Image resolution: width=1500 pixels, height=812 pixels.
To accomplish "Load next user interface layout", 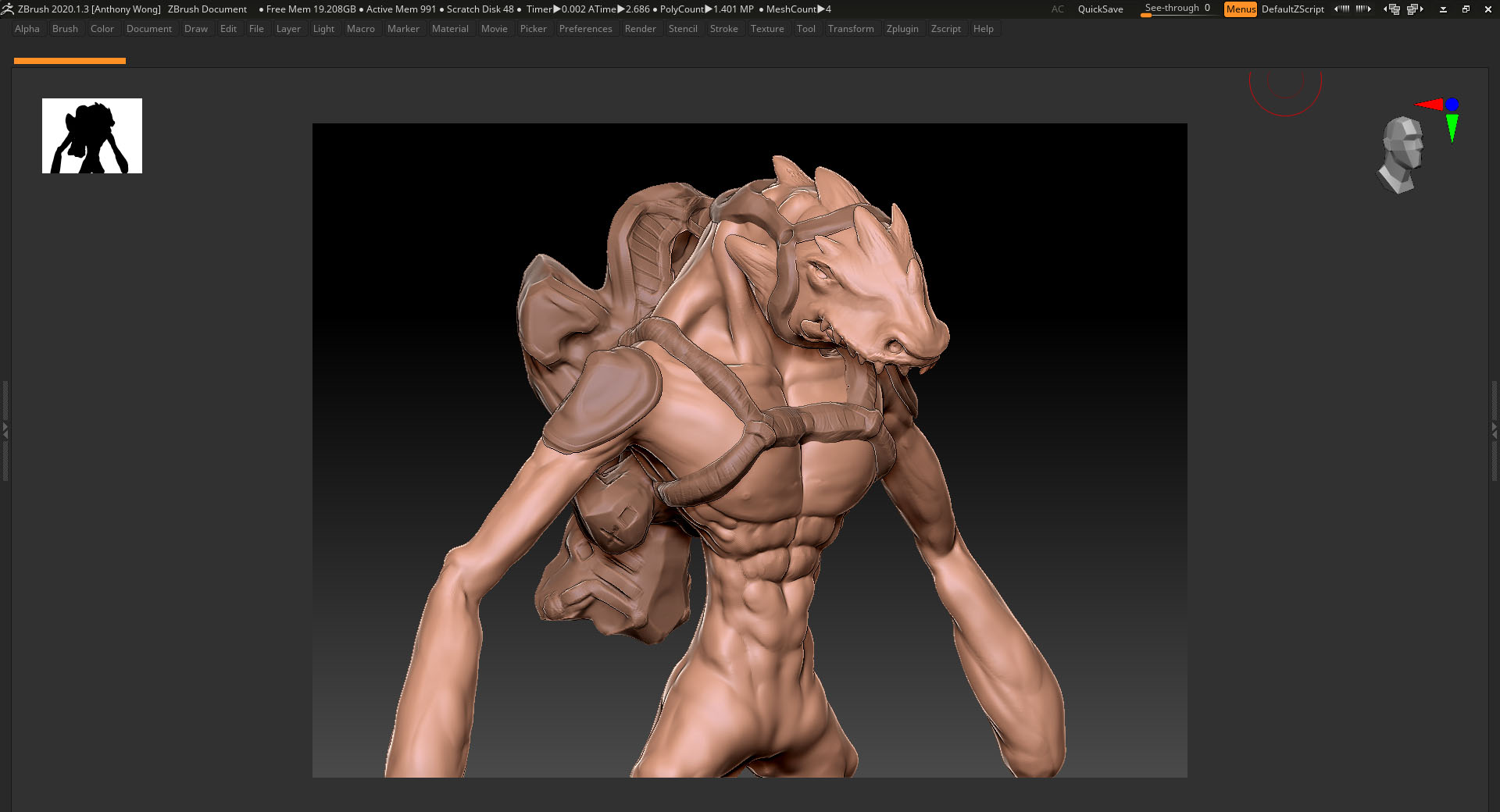I will click(x=1415, y=9).
